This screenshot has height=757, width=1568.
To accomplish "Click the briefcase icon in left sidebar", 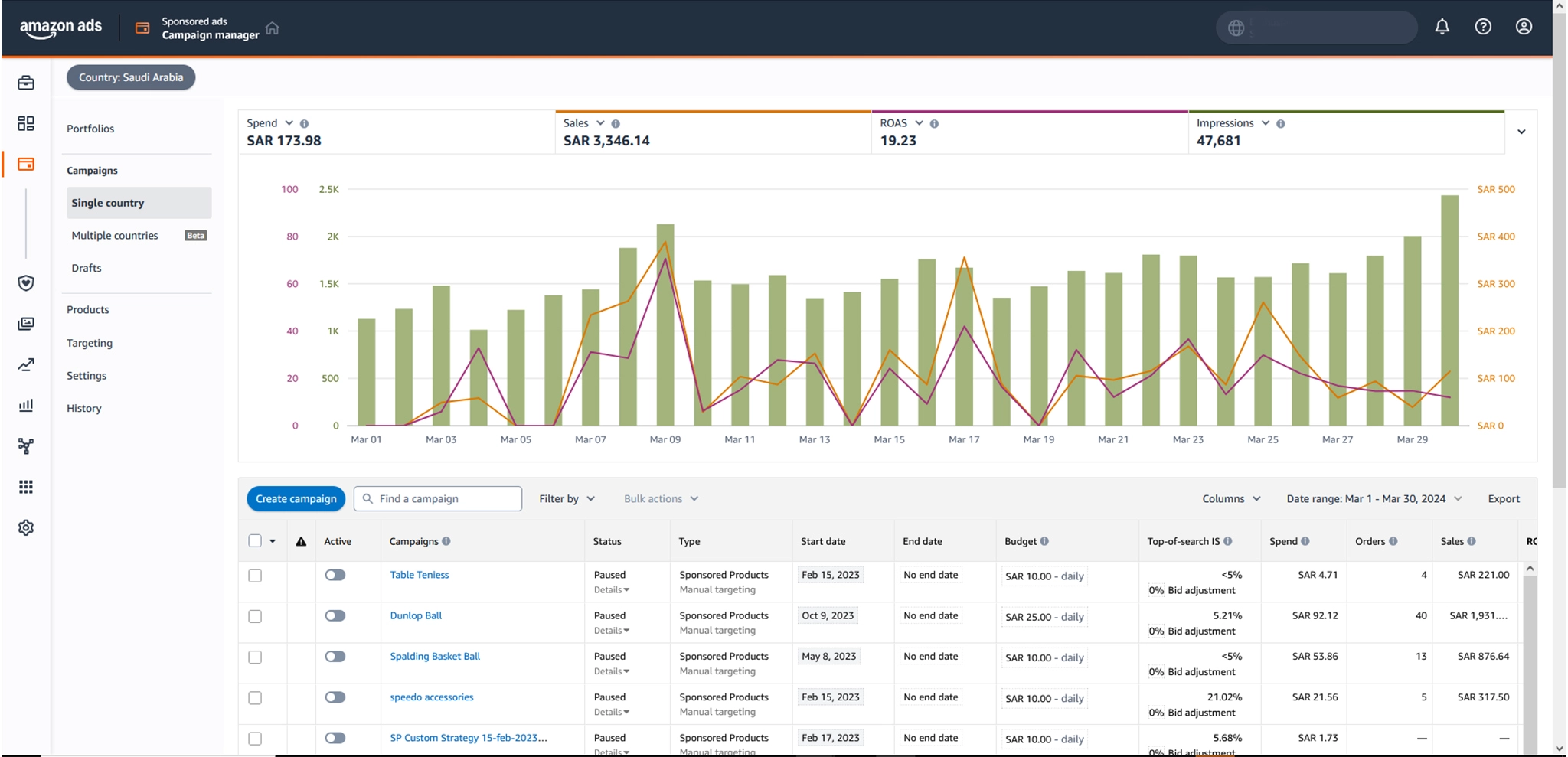I will (x=26, y=83).
